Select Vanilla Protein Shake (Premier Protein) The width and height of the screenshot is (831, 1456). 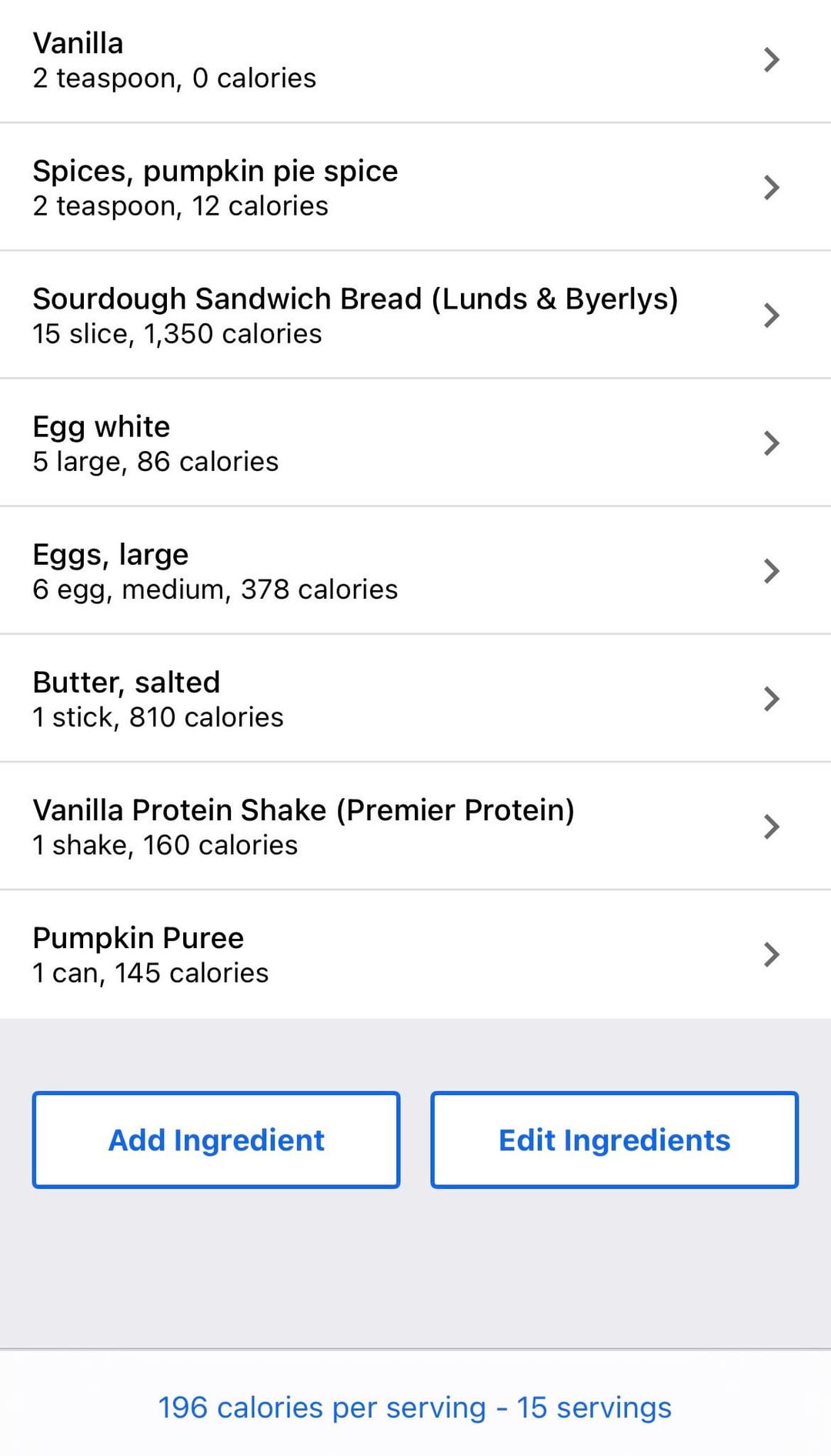304,810
